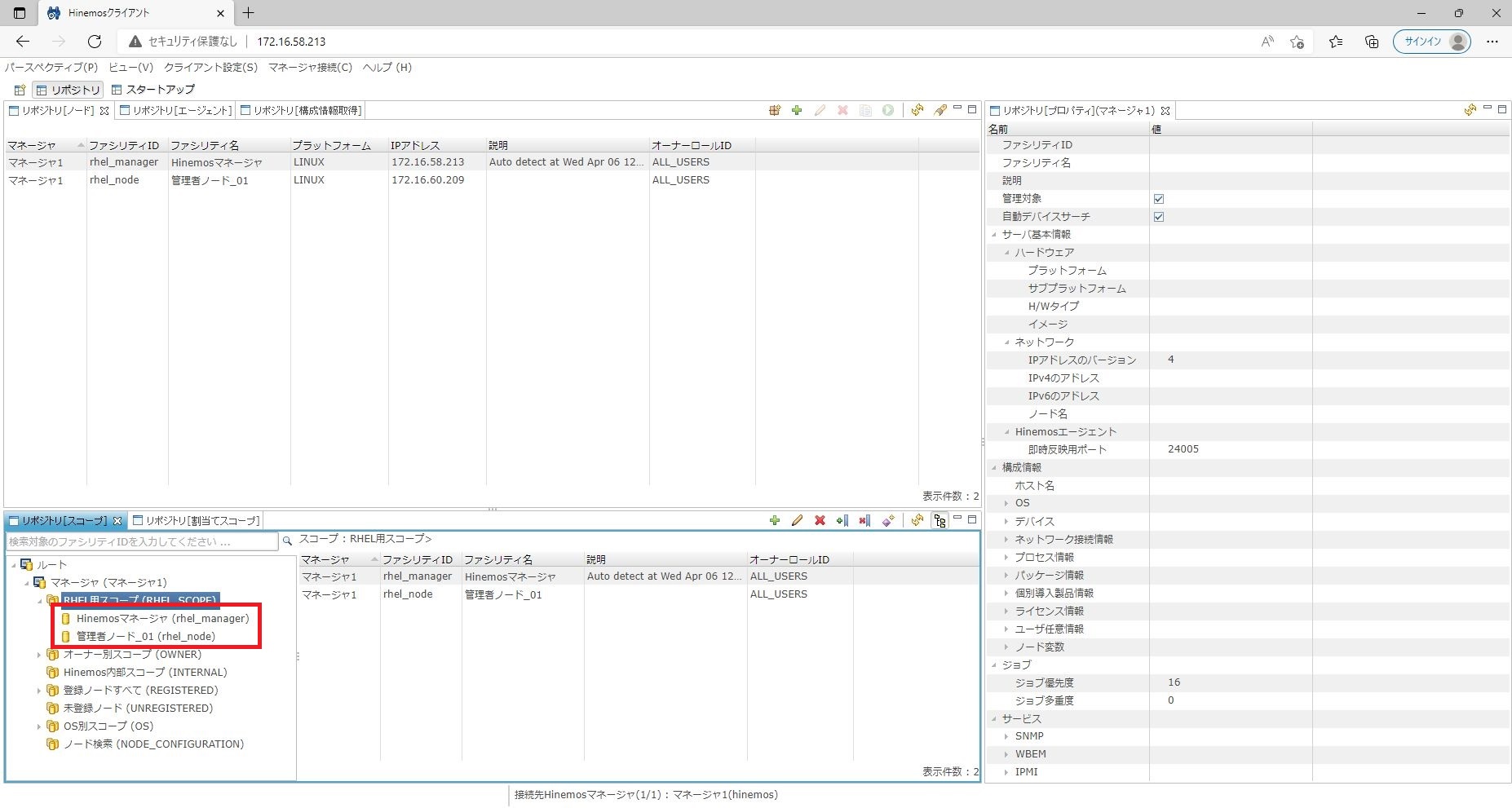Screen dimensions: 1512x808
Task: Go back in the browser
Action: [23, 42]
